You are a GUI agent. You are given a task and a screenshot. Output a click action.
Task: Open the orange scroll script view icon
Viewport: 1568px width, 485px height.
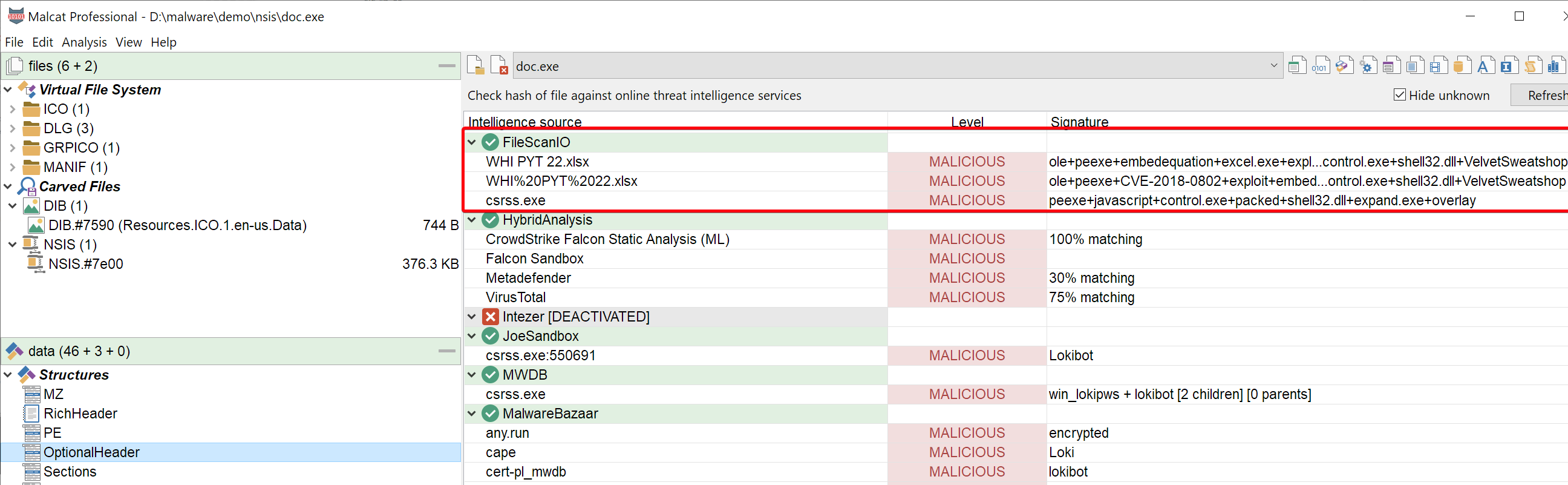point(1532,66)
